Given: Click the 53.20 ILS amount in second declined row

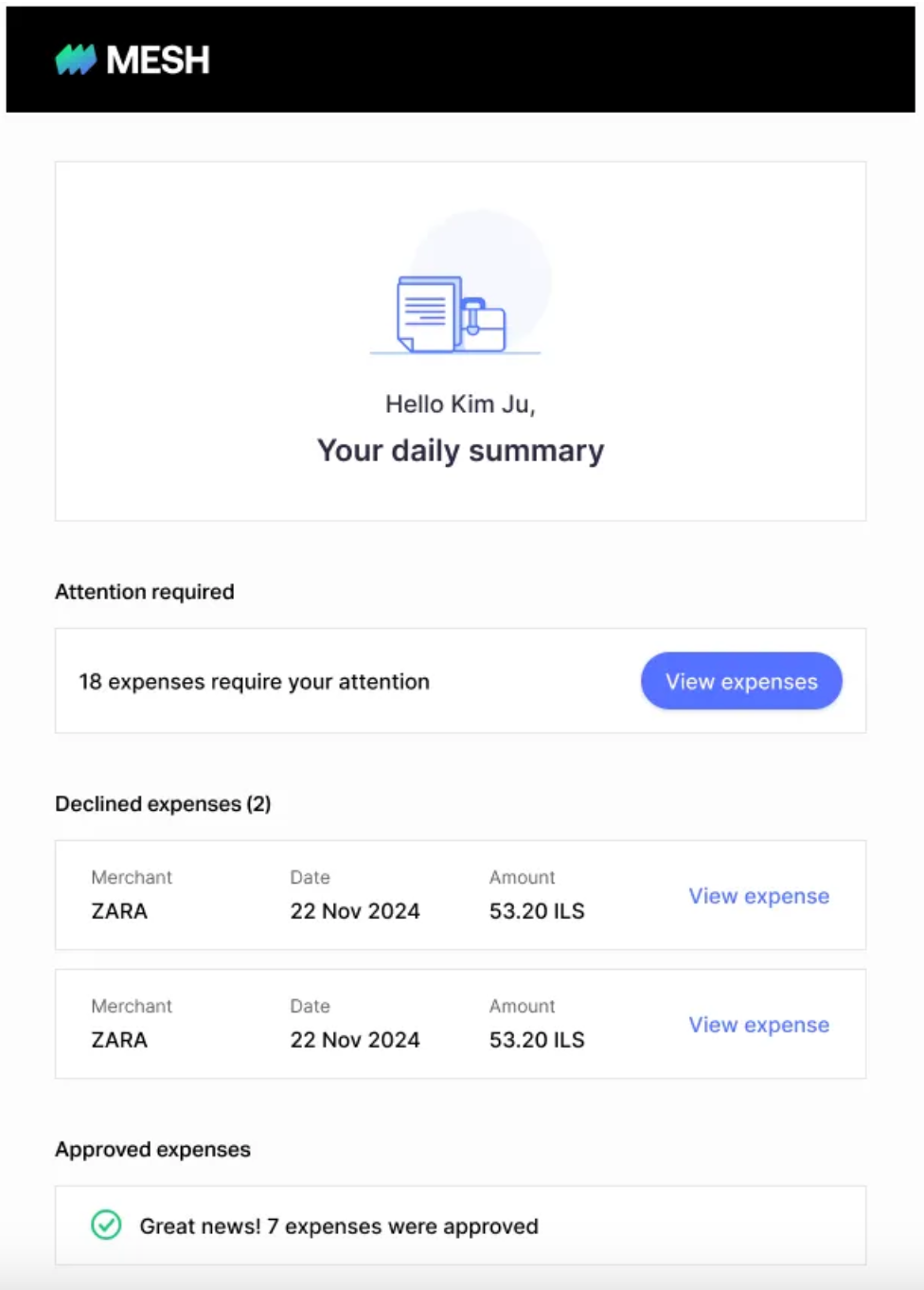Looking at the screenshot, I should coord(537,1040).
